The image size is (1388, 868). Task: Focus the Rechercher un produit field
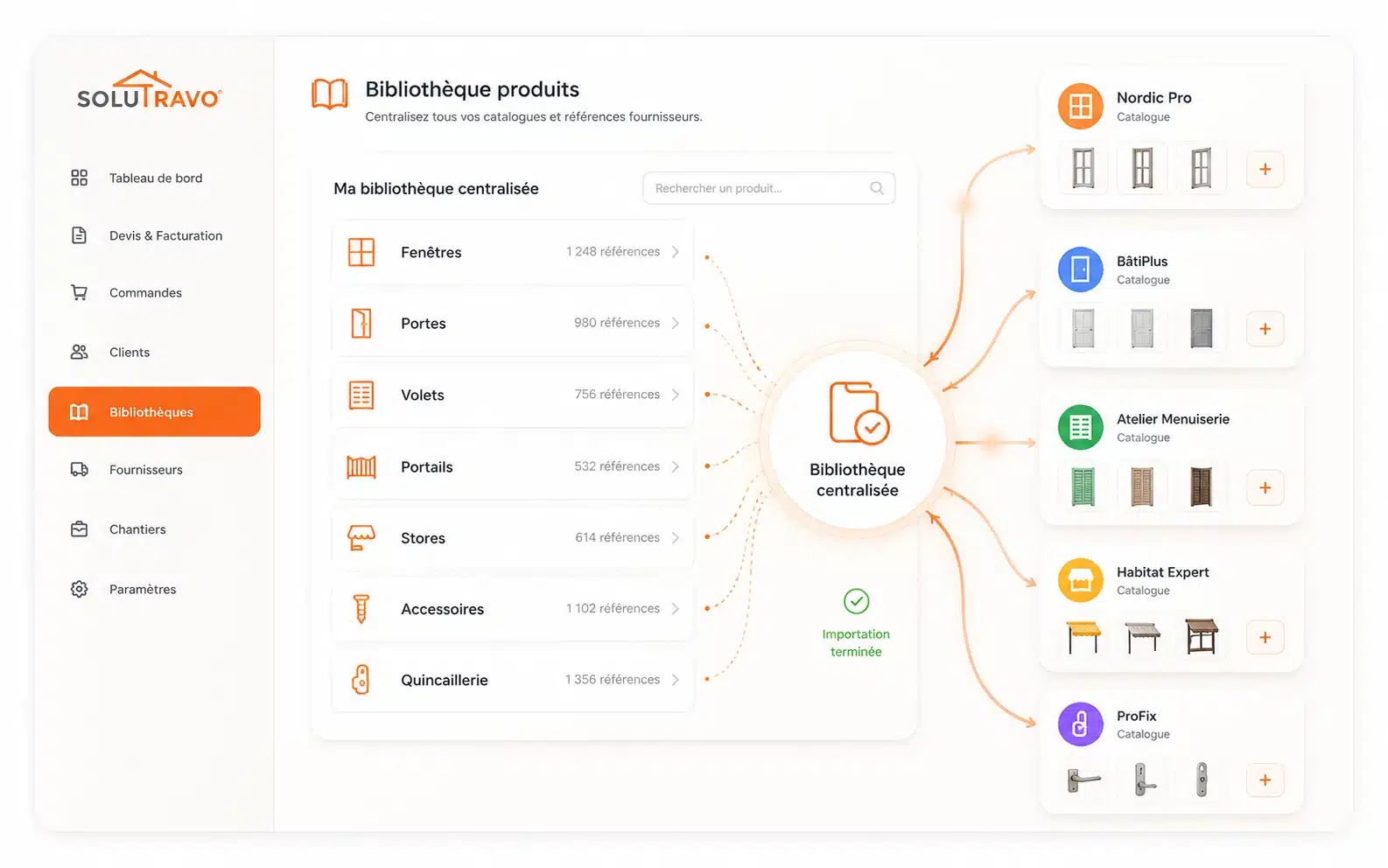(x=768, y=188)
